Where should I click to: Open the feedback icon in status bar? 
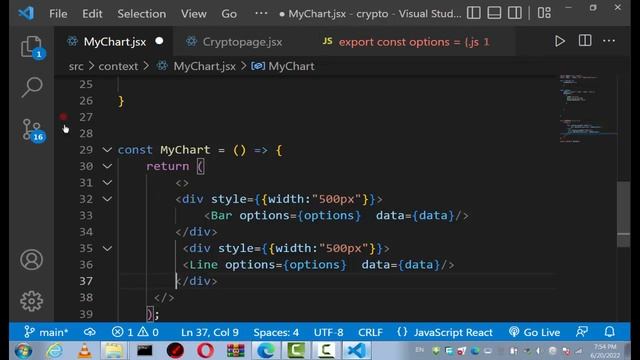pos(582,332)
